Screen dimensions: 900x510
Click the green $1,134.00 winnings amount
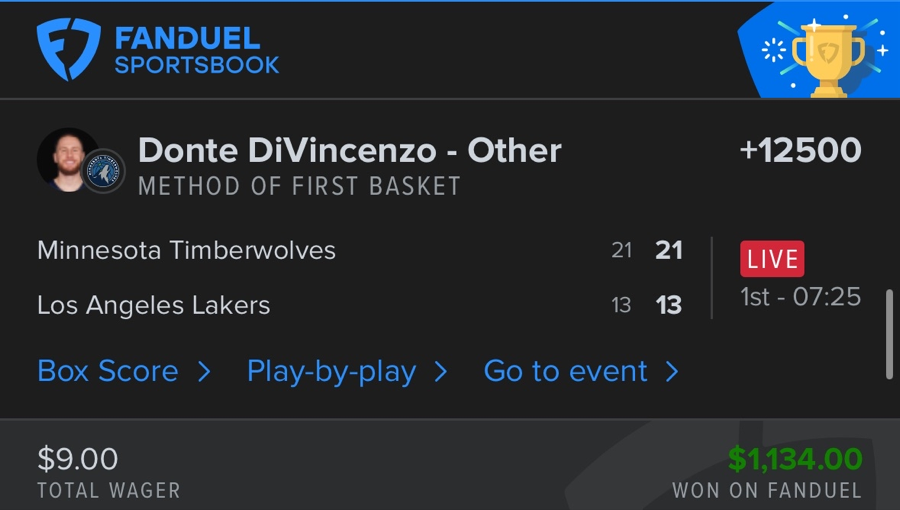(x=794, y=459)
